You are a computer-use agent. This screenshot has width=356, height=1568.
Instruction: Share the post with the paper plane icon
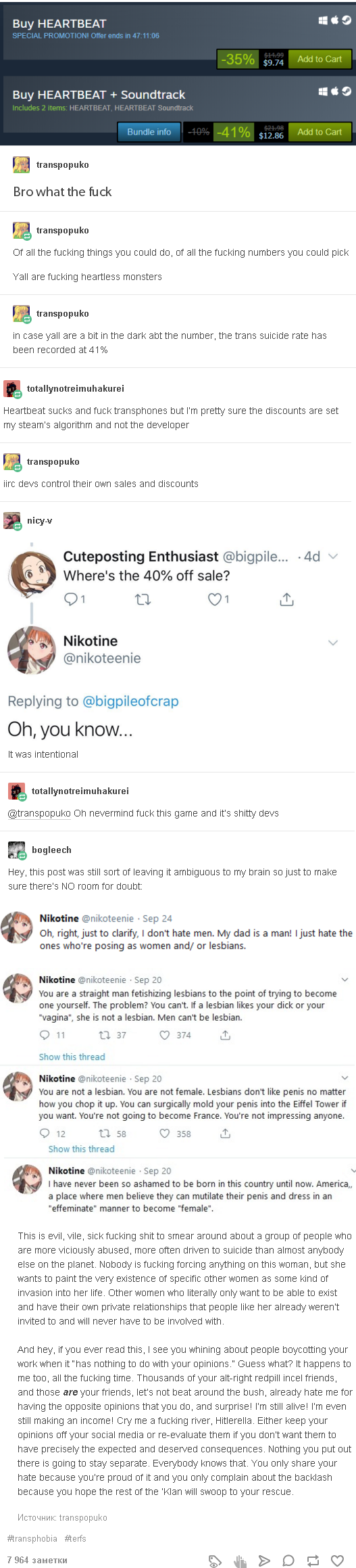[x=264, y=1560]
